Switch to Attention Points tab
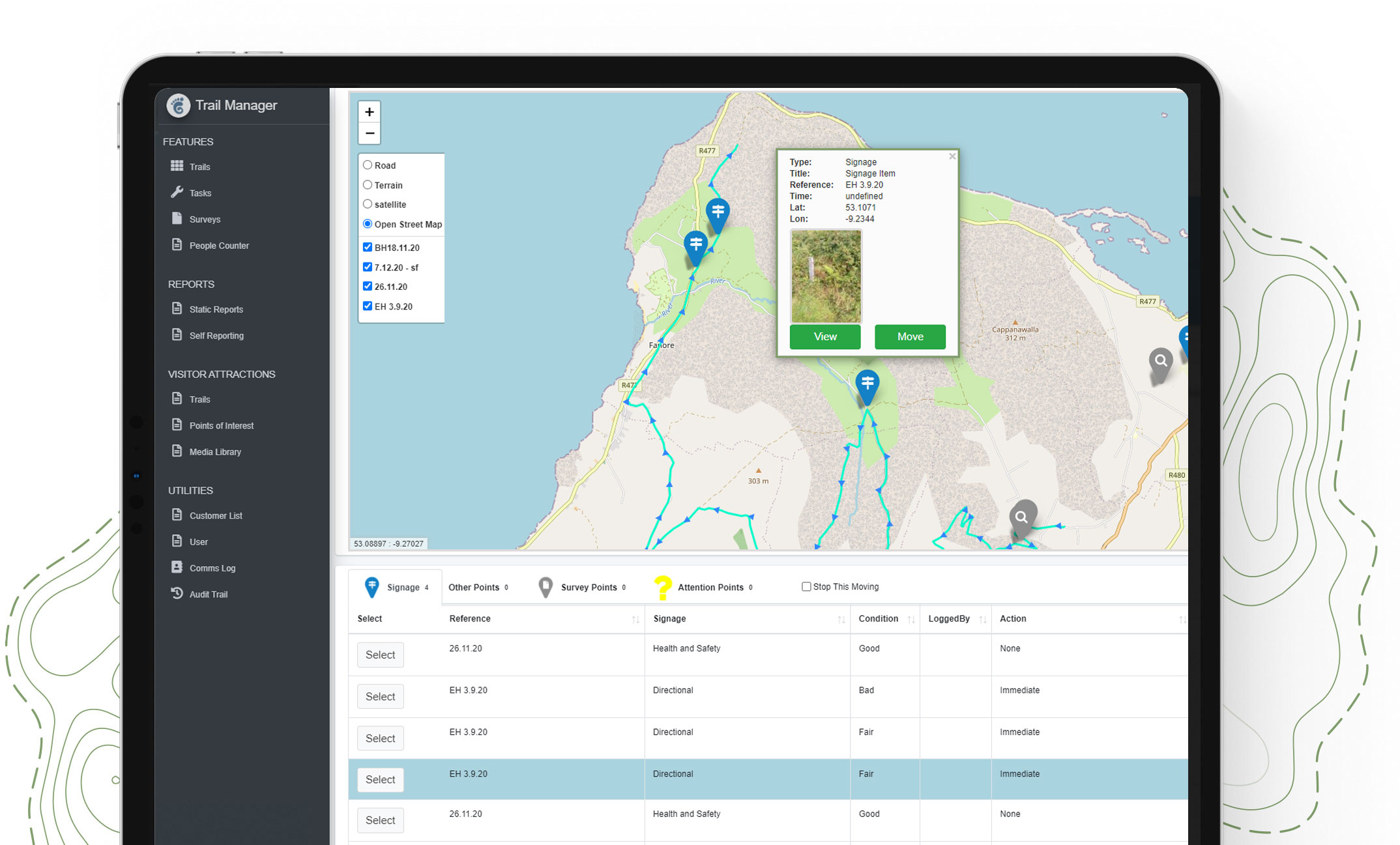Viewport: 1400px width, 845px height. 704,587
